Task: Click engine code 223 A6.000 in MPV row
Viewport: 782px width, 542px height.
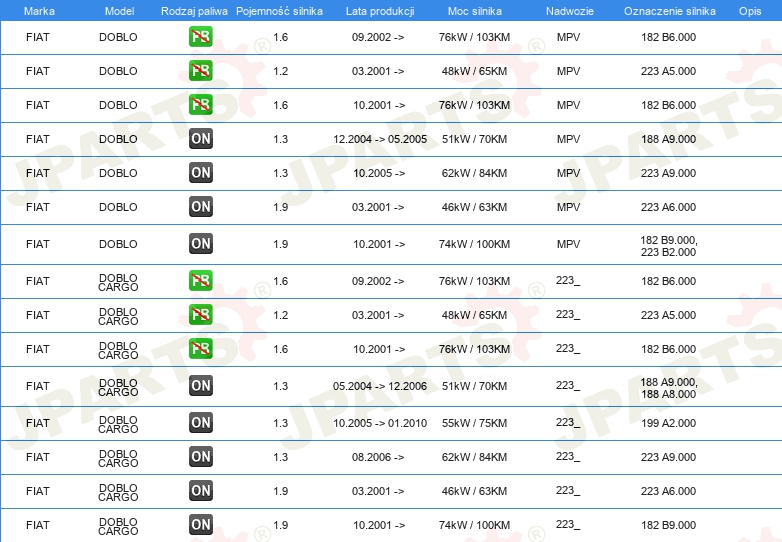Action: [668, 207]
